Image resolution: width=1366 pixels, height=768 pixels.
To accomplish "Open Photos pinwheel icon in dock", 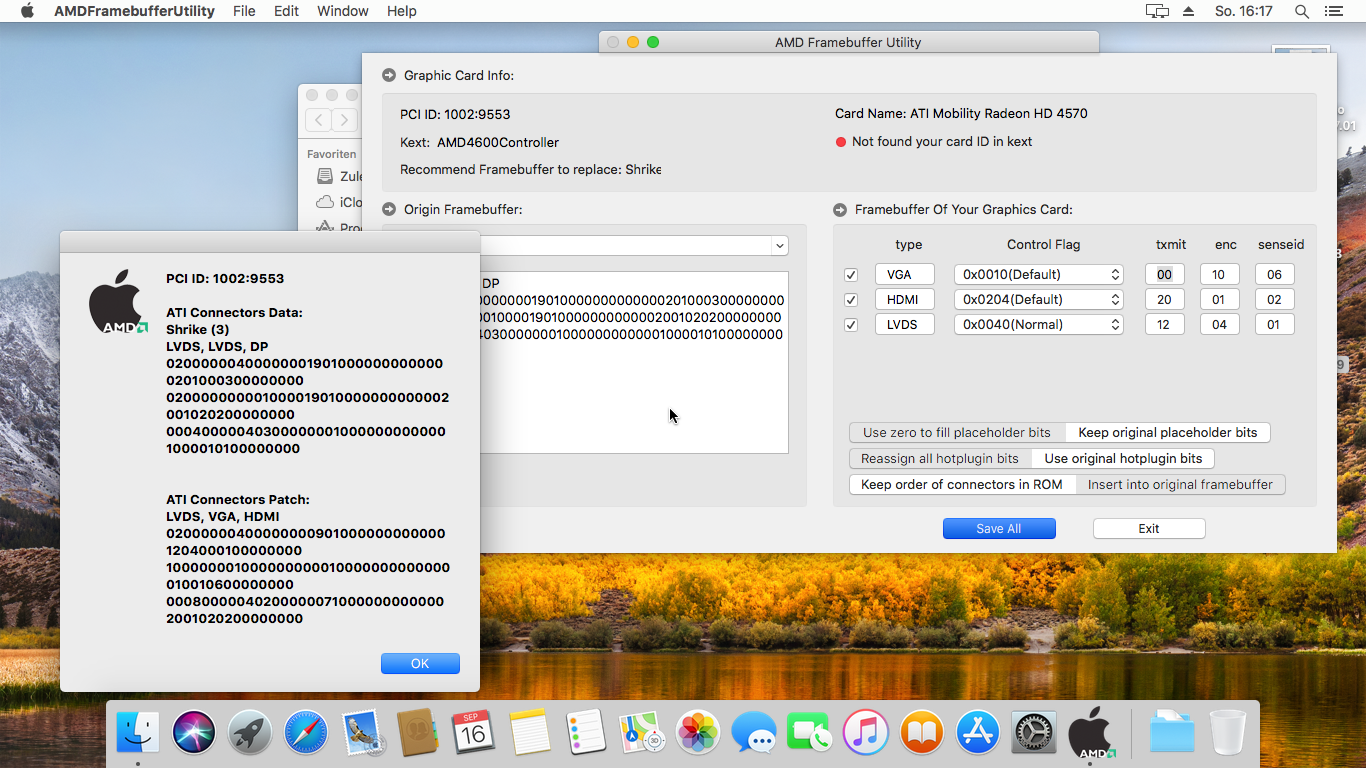I will pos(698,732).
